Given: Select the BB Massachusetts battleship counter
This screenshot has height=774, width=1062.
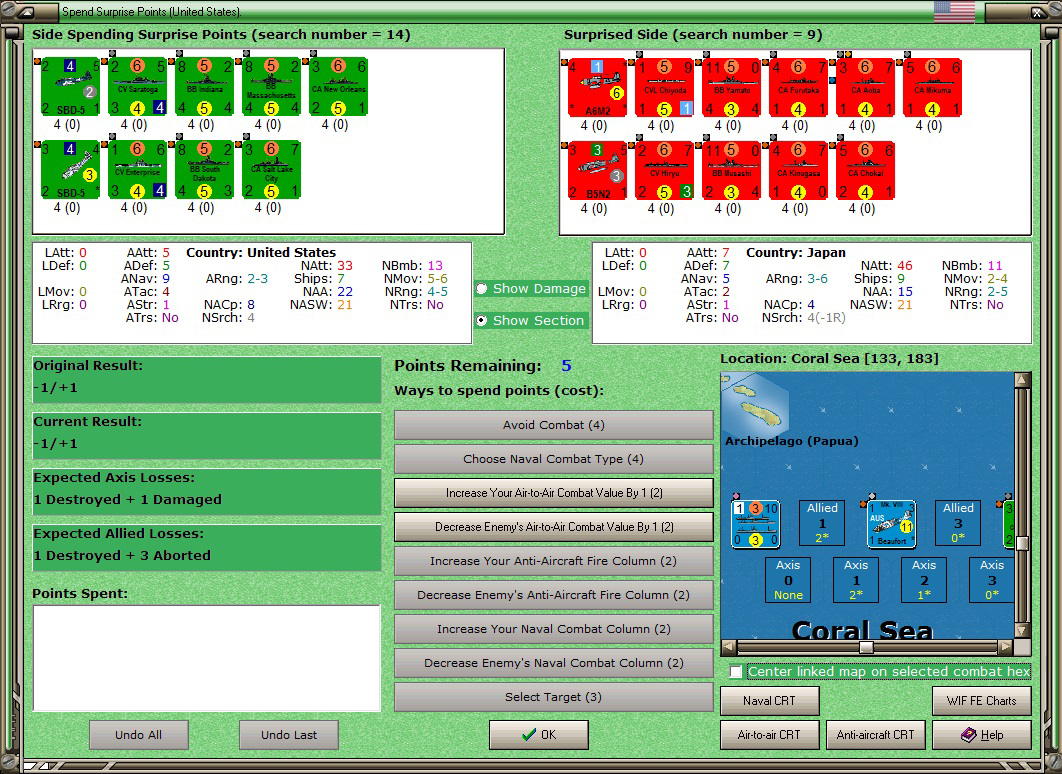Looking at the screenshot, I should [x=272, y=87].
